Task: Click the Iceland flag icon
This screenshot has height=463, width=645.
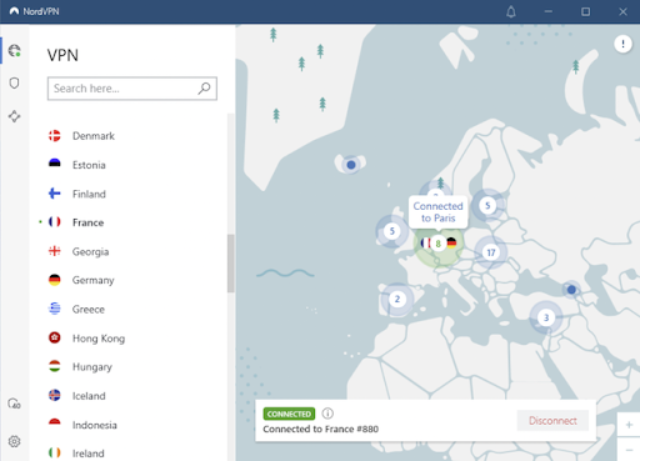Action: pyautogui.click(x=54, y=395)
